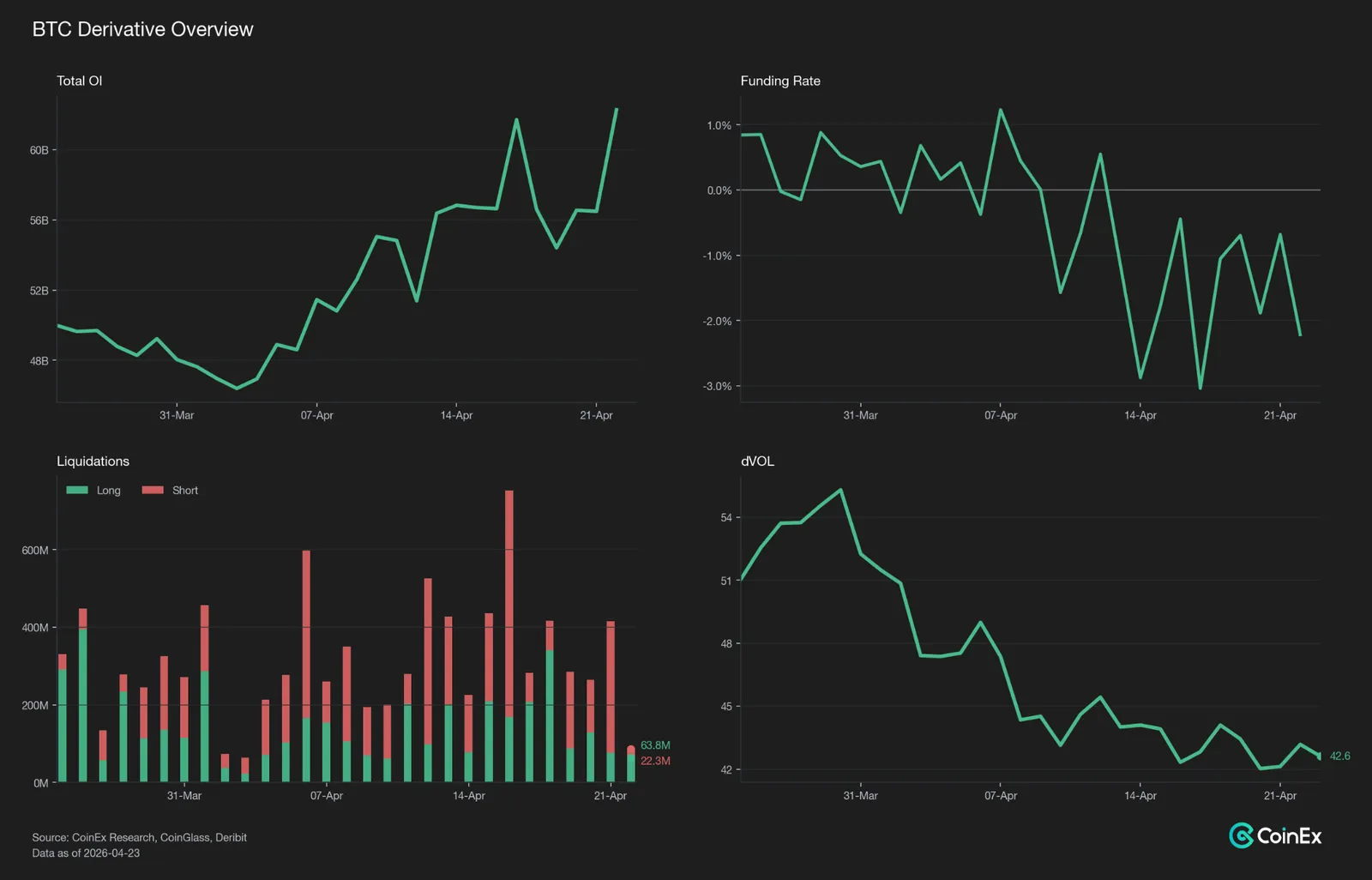Viewport: 1372px width, 880px height.
Task: Click the 200M Liquidations axis label
Action: point(35,705)
